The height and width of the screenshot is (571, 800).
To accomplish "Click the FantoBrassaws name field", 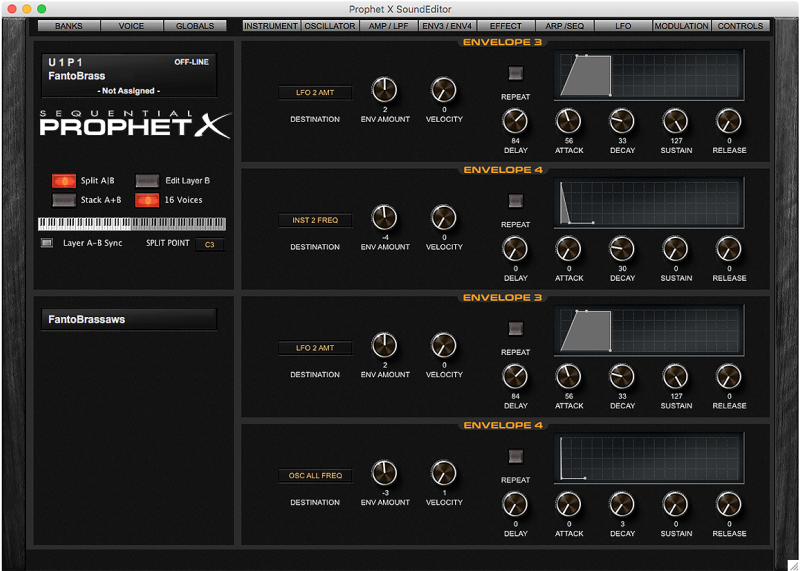I will tap(127, 320).
